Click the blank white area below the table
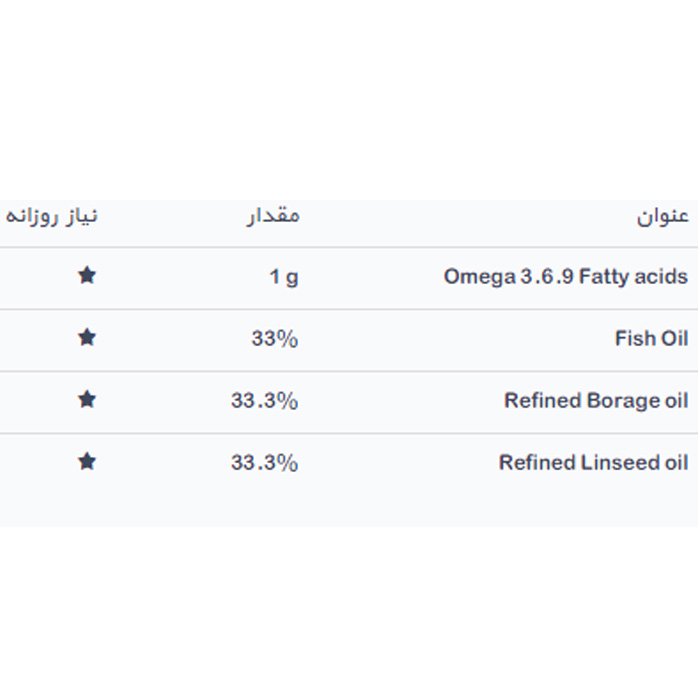The width and height of the screenshot is (700, 700). 350,610
